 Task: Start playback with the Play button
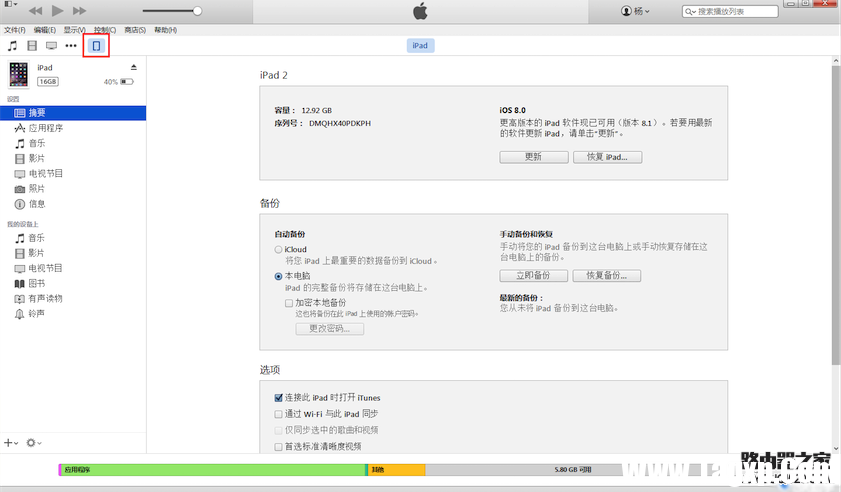(57, 11)
